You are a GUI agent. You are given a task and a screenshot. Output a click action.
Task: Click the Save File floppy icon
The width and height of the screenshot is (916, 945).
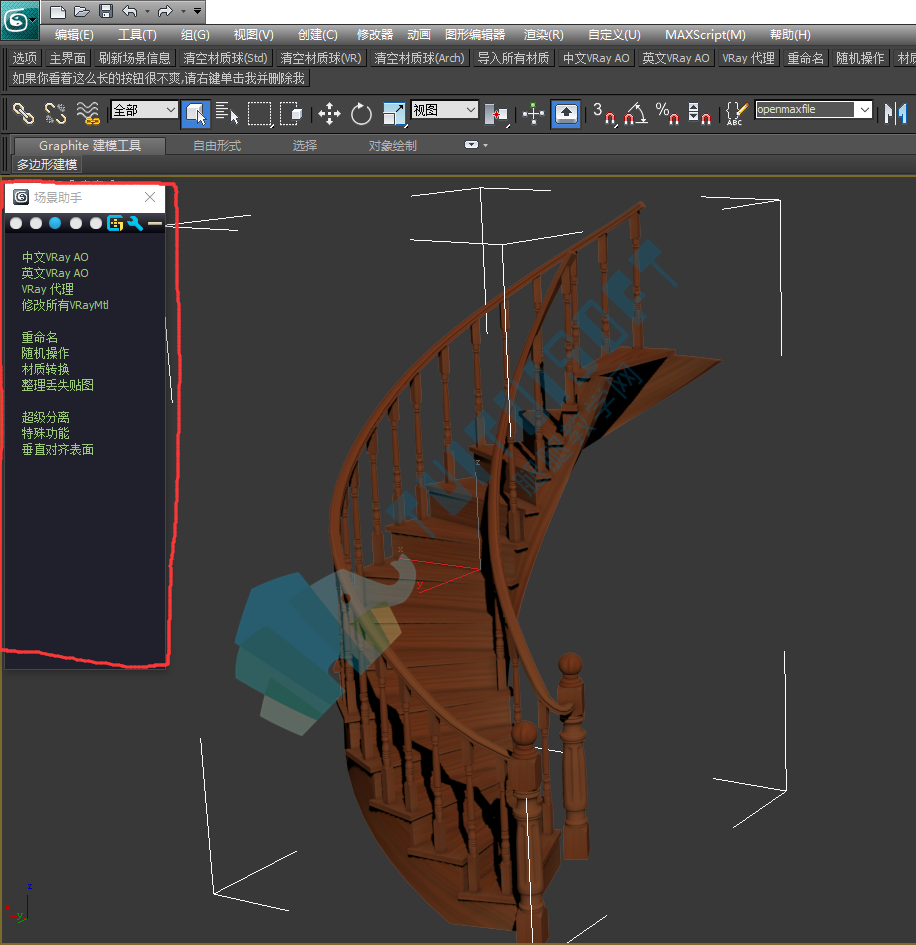point(106,11)
